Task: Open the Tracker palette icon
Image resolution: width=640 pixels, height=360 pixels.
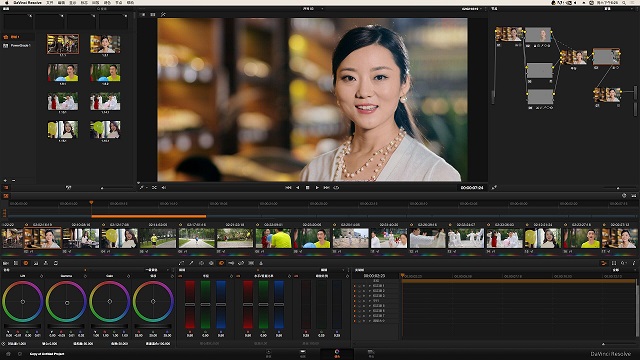Action: [211, 263]
